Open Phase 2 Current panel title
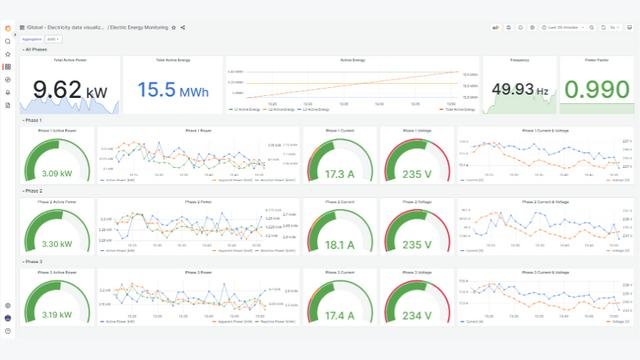This screenshot has height=360, width=640. [340, 202]
